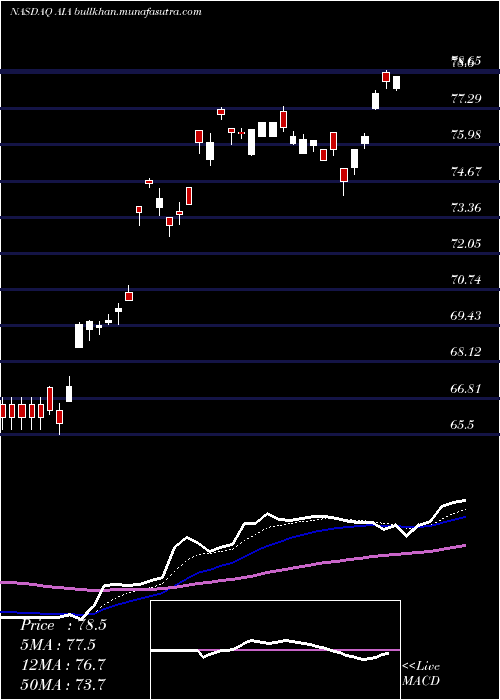The width and height of the screenshot is (500, 700).
Task: Click the 74.67 price axis label
Action: click(466, 171)
